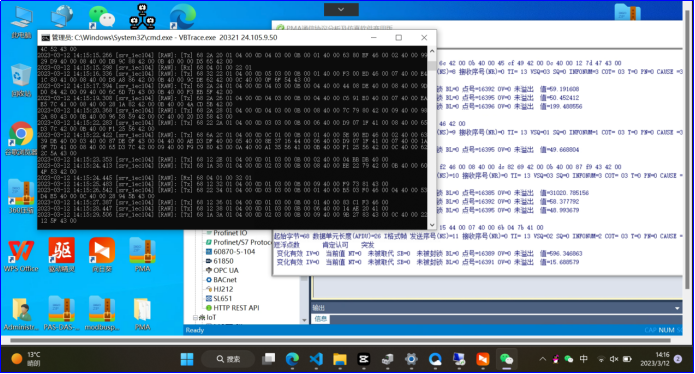695x374 pixels.
Task: Open File Explorer from the taskbar
Action: click(340, 359)
